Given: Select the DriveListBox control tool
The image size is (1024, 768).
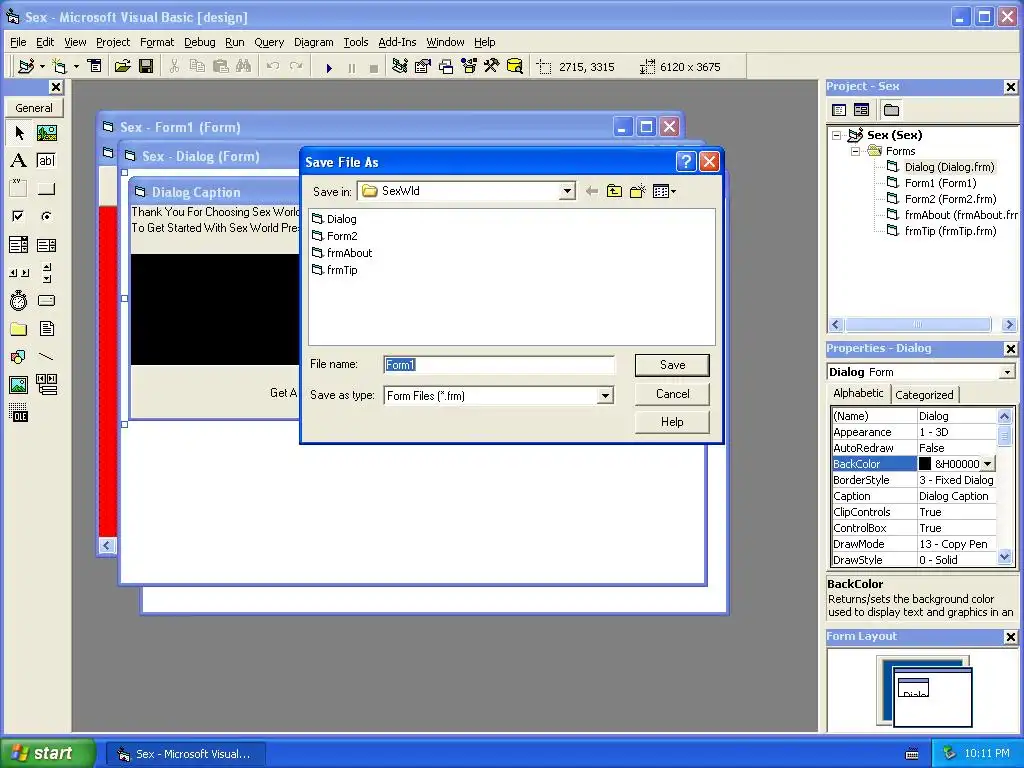Looking at the screenshot, I should [46, 300].
